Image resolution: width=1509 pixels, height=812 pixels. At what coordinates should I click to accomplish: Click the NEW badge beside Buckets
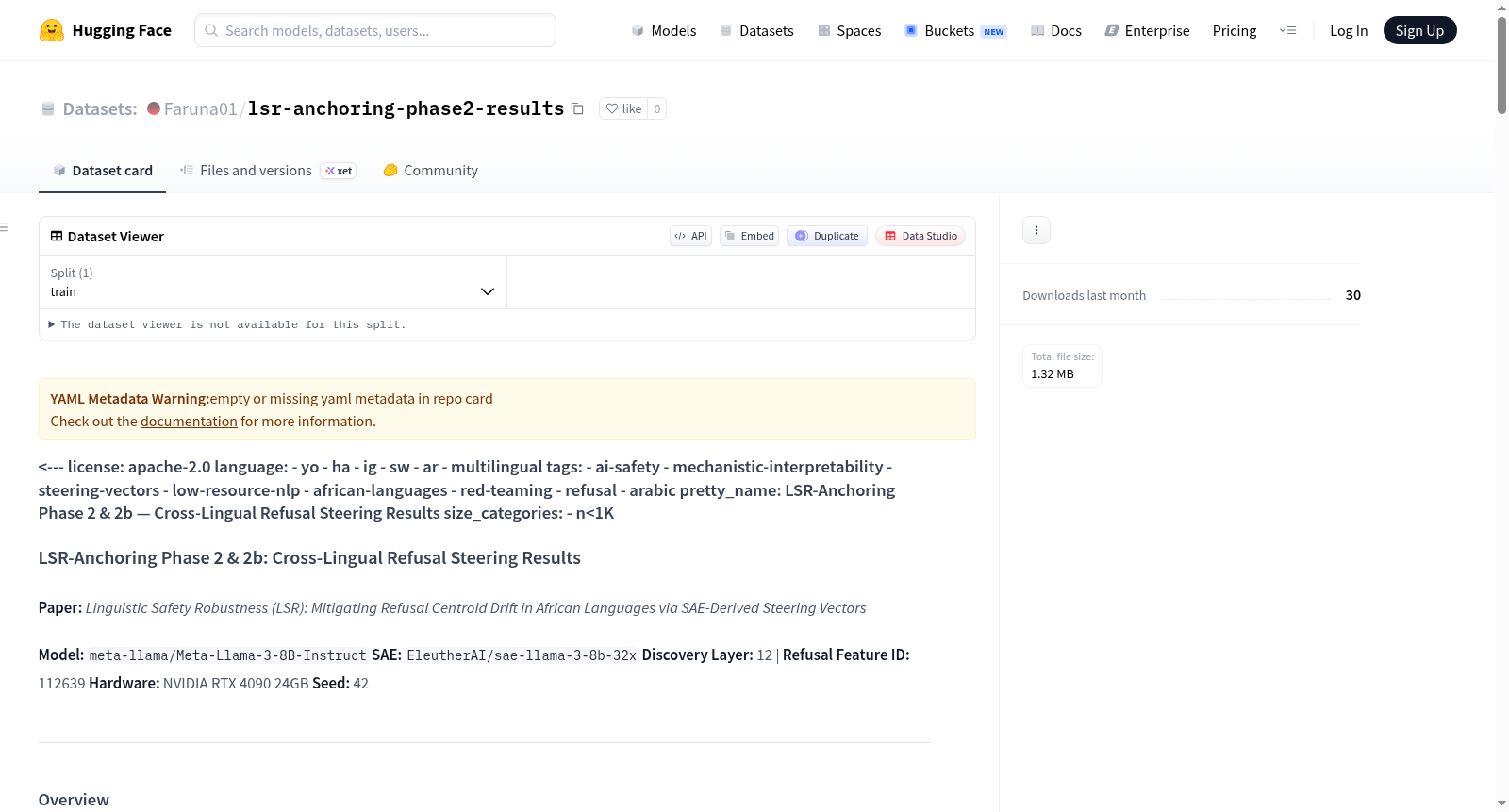[x=994, y=32]
